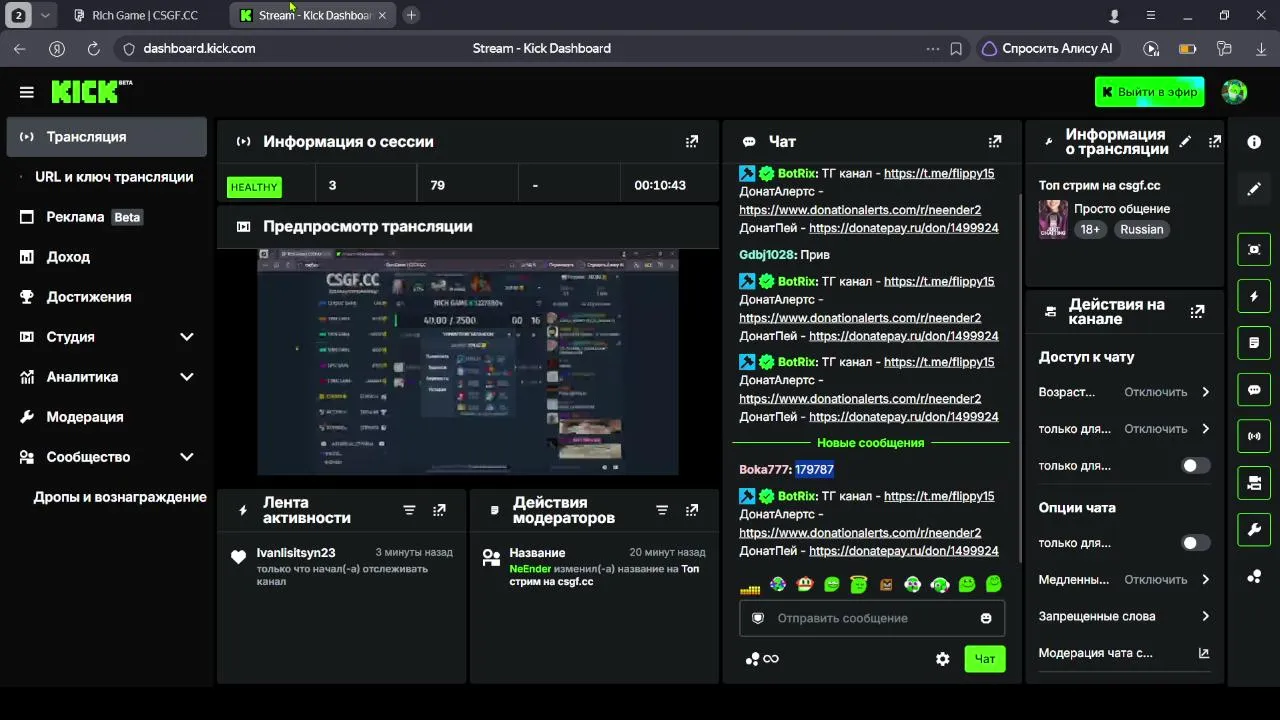Screen dimensions: 1280x720
Task: Open the t.me/flippy15 link in newest BotRix message
Action: [x=939, y=496]
